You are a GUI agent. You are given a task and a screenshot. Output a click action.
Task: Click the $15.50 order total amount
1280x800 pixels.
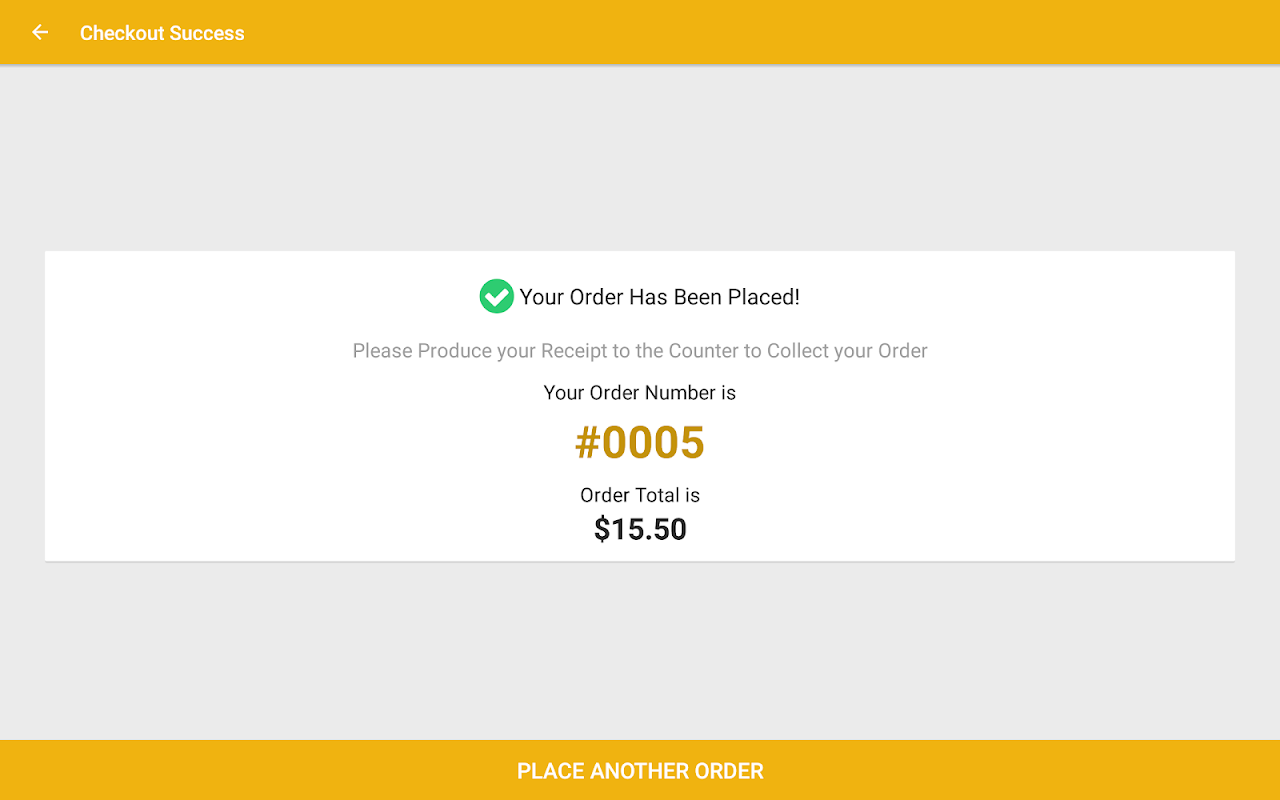point(640,529)
